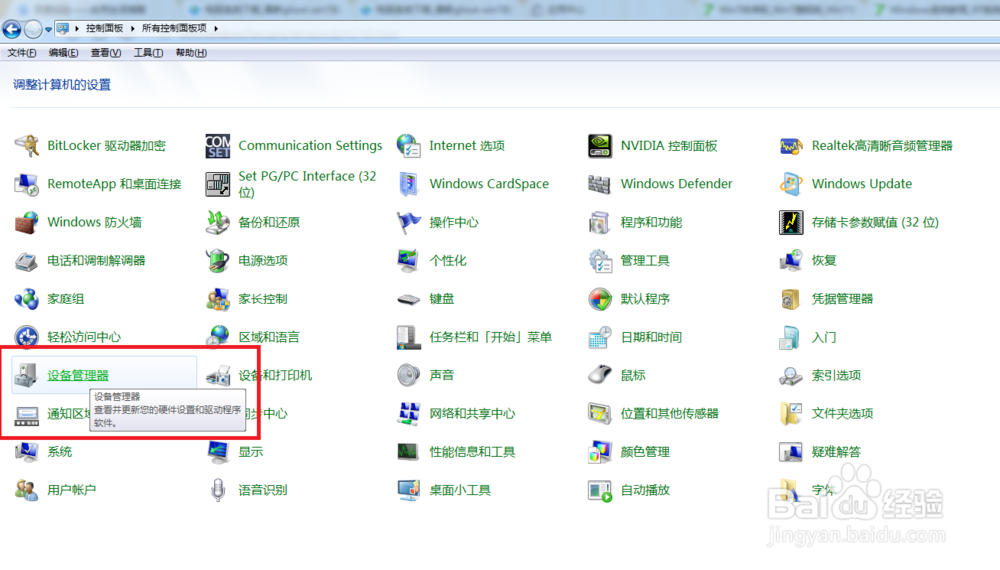
Task: Expand arrow after 所有控制面板项 in address bar
Action: 216,29
